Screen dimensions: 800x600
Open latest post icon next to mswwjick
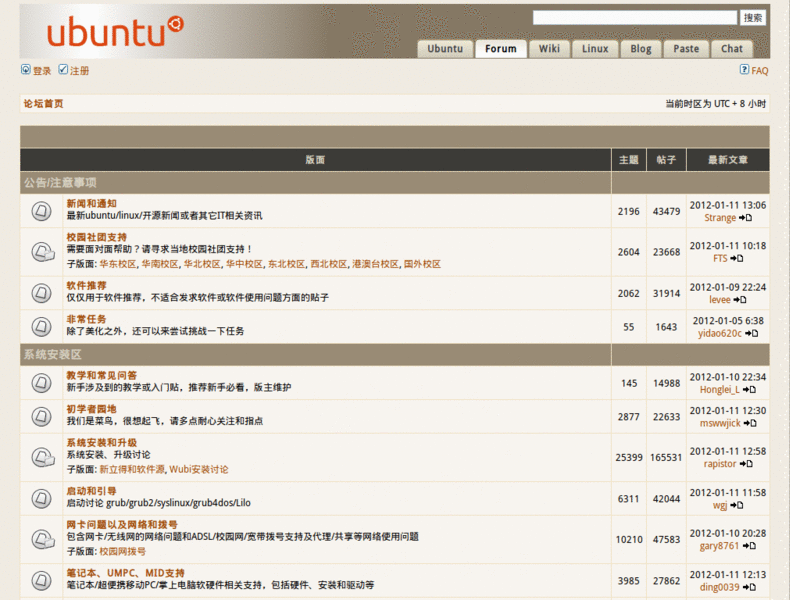[750, 423]
